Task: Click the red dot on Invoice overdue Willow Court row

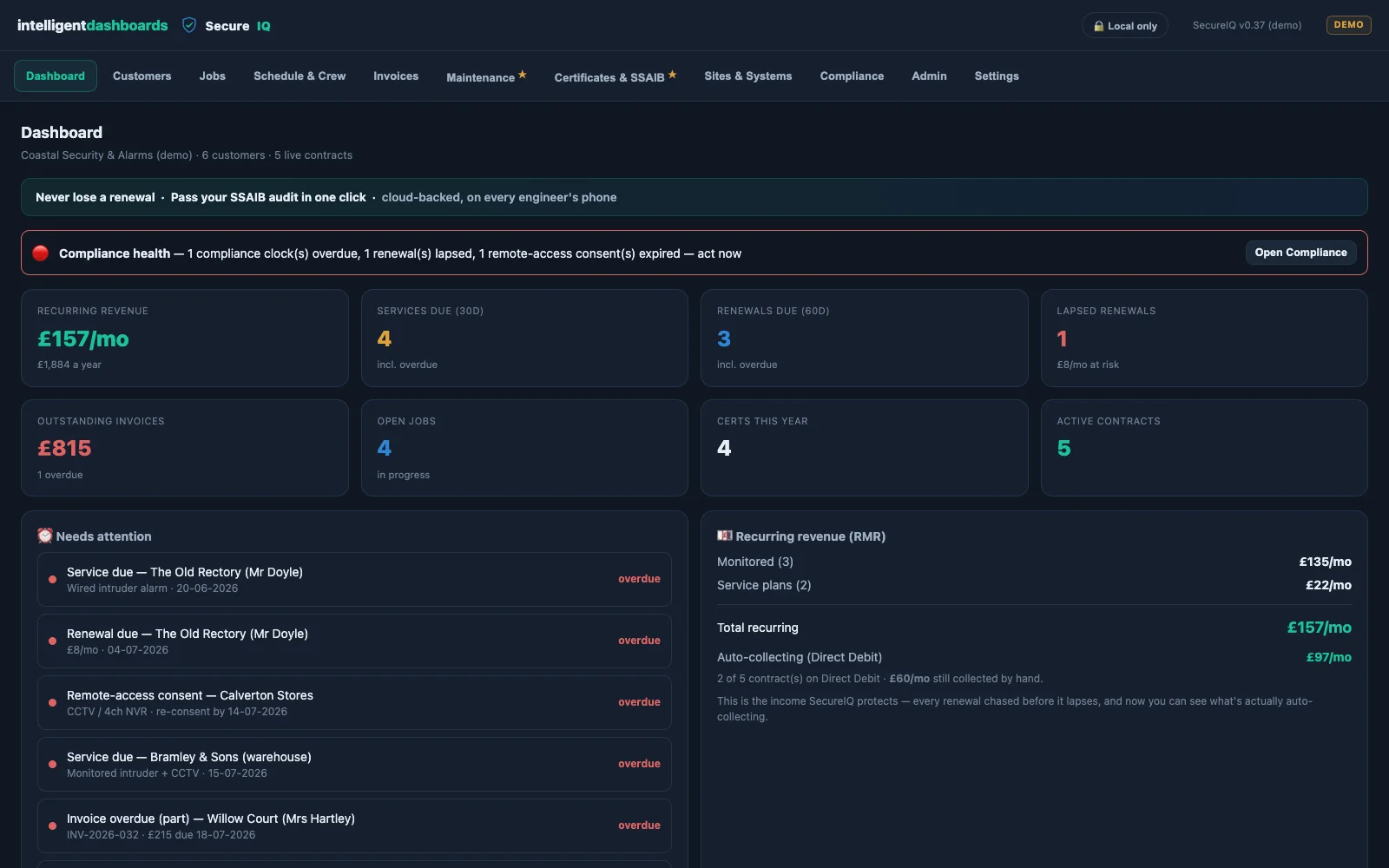Action: tap(52, 825)
